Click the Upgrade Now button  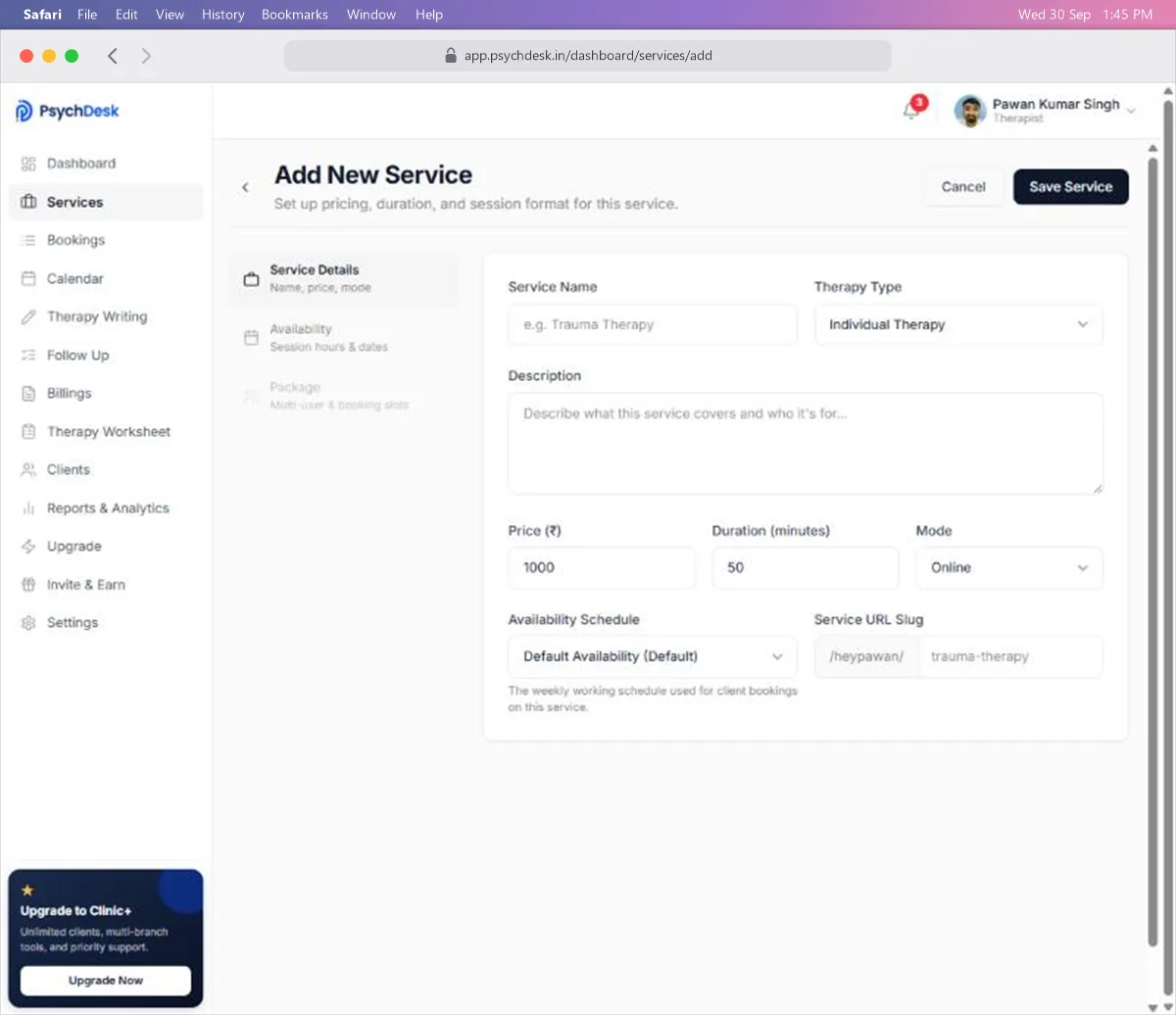(106, 981)
